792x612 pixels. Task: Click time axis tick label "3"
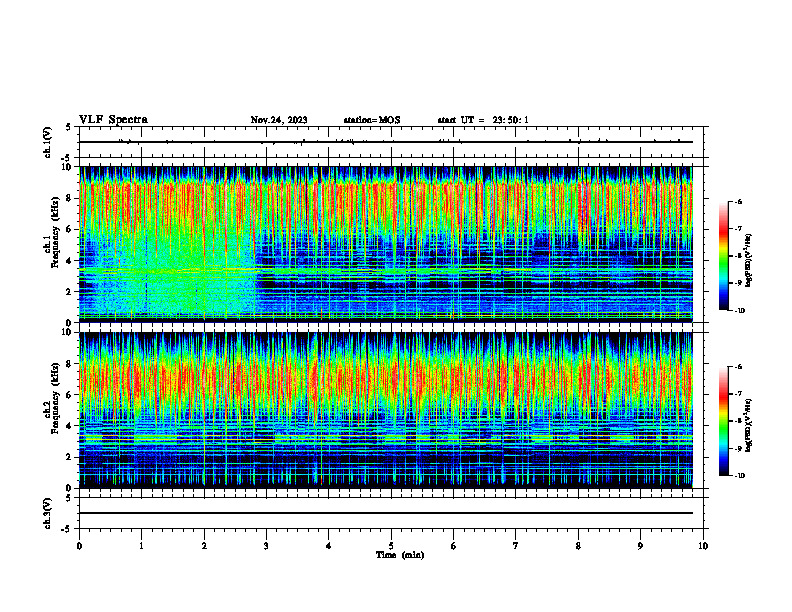coord(266,546)
